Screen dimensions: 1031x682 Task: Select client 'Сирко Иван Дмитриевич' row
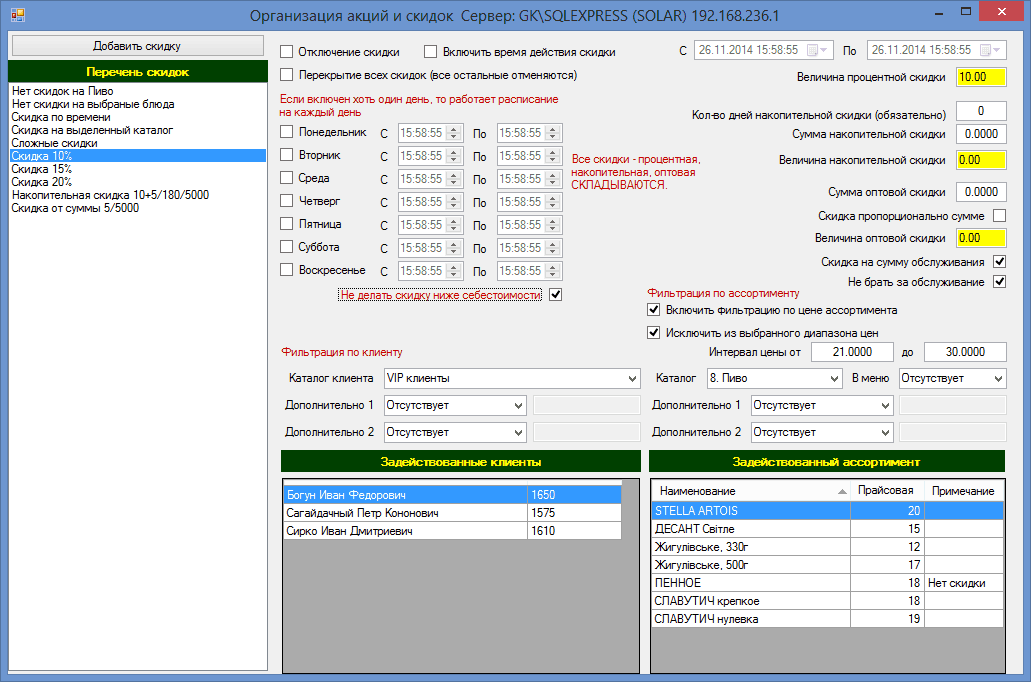(452, 531)
